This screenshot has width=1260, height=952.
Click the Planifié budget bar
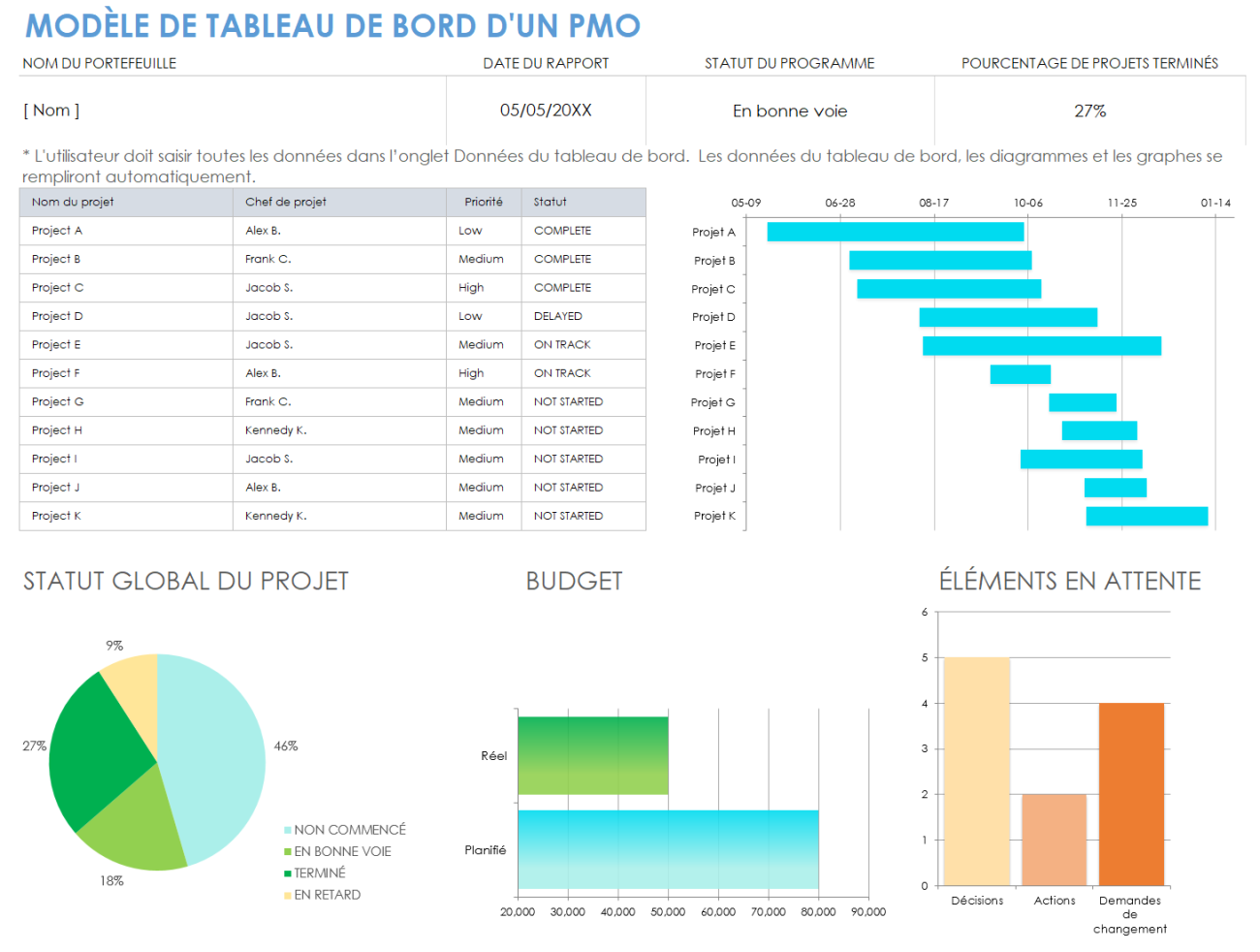(x=669, y=850)
